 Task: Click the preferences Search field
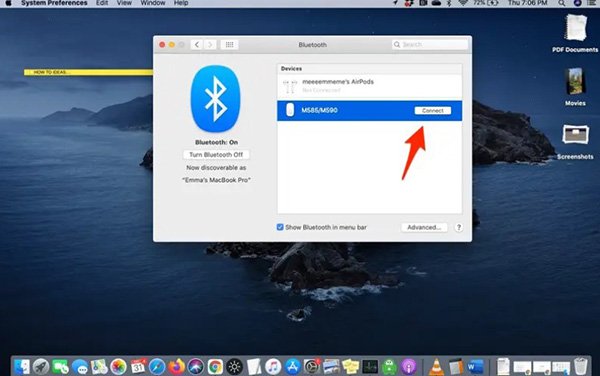click(x=430, y=45)
